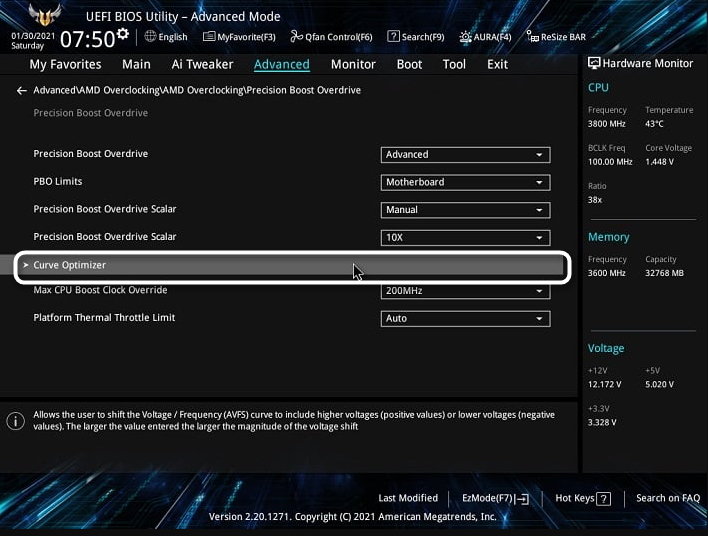This screenshot has width=708, height=536.
Task: Go to the Boot tab
Action: [409, 64]
